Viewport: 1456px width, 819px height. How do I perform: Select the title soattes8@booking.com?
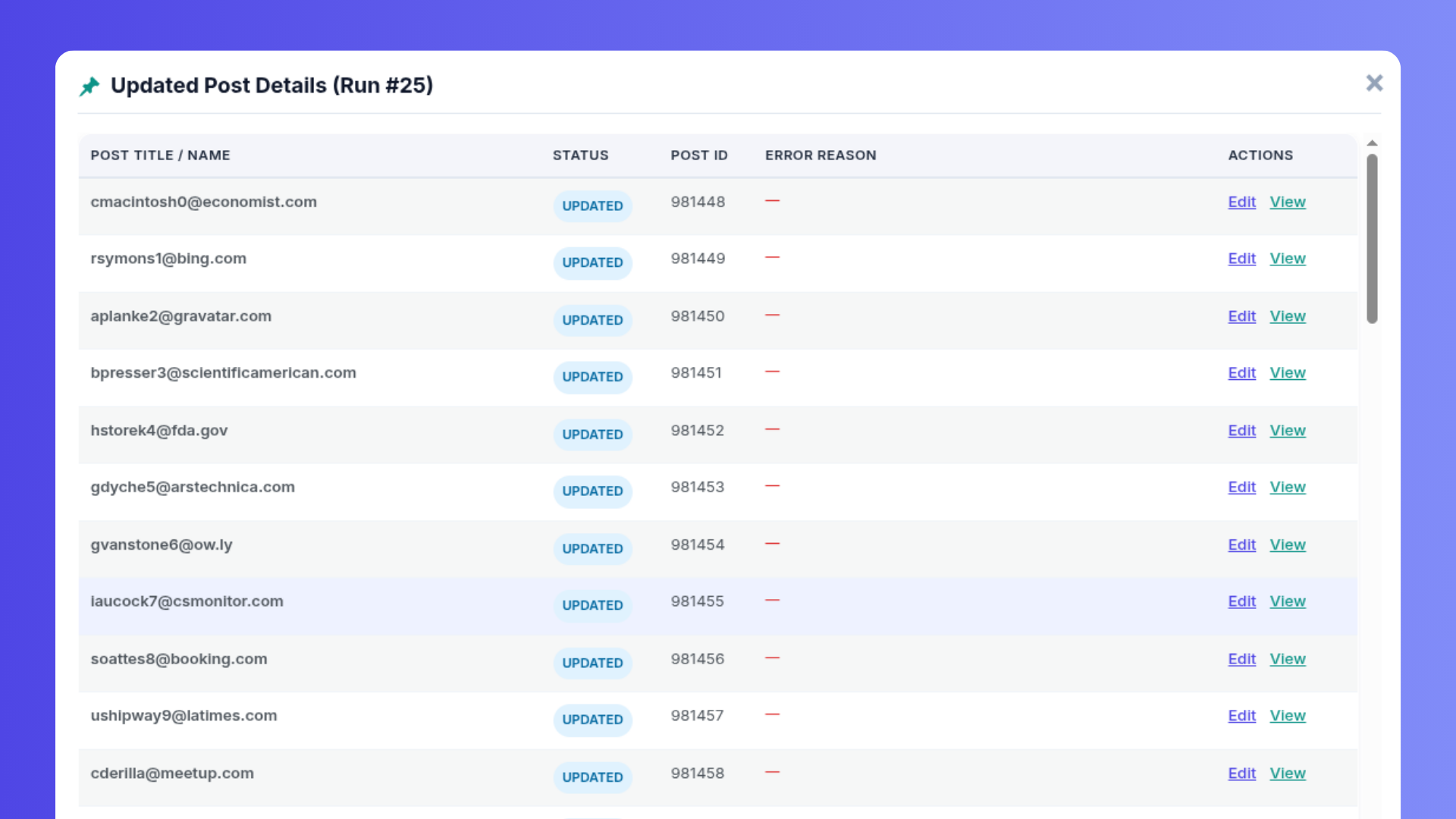point(179,659)
